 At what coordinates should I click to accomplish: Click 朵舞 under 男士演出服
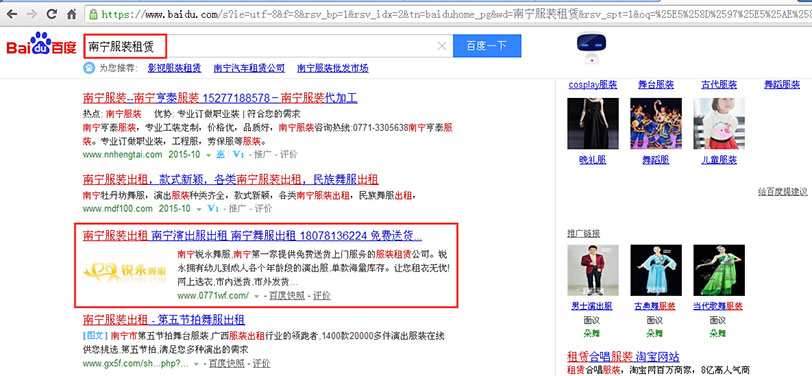[591, 333]
